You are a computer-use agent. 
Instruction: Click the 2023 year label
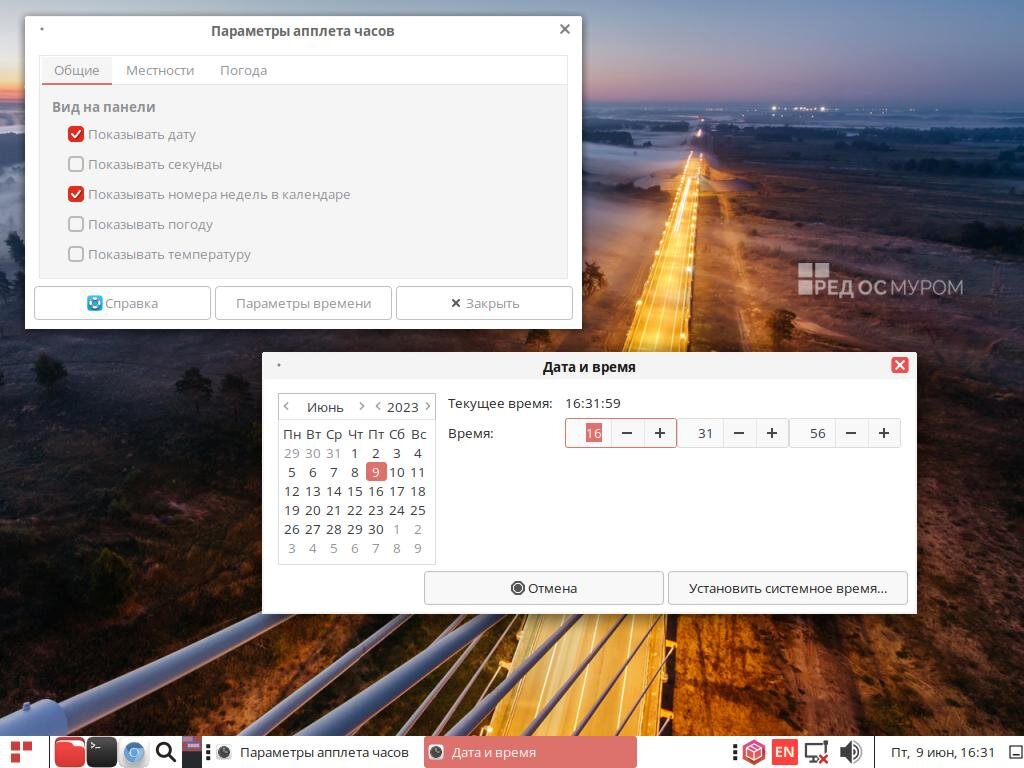402,407
